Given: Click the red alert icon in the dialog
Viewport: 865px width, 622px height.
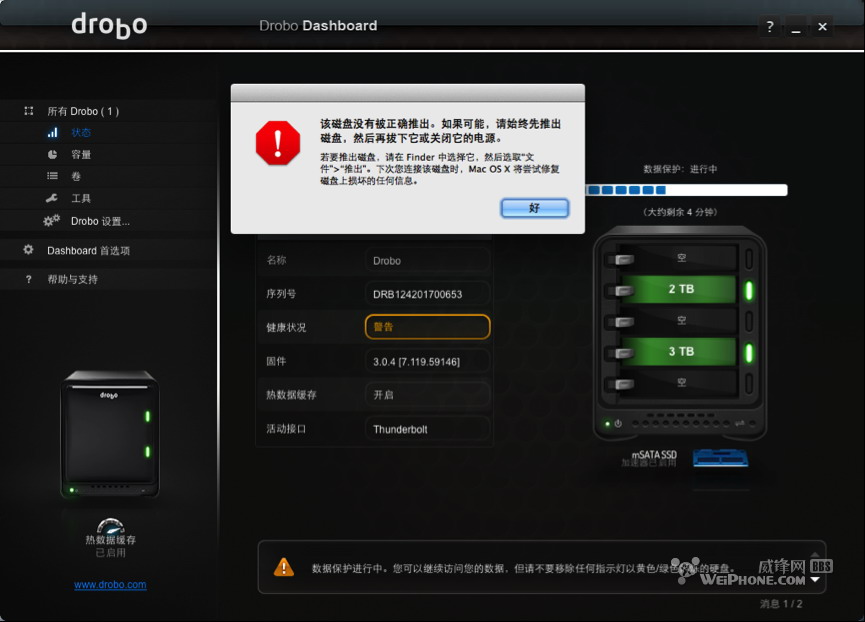Looking at the screenshot, I should [278, 143].
